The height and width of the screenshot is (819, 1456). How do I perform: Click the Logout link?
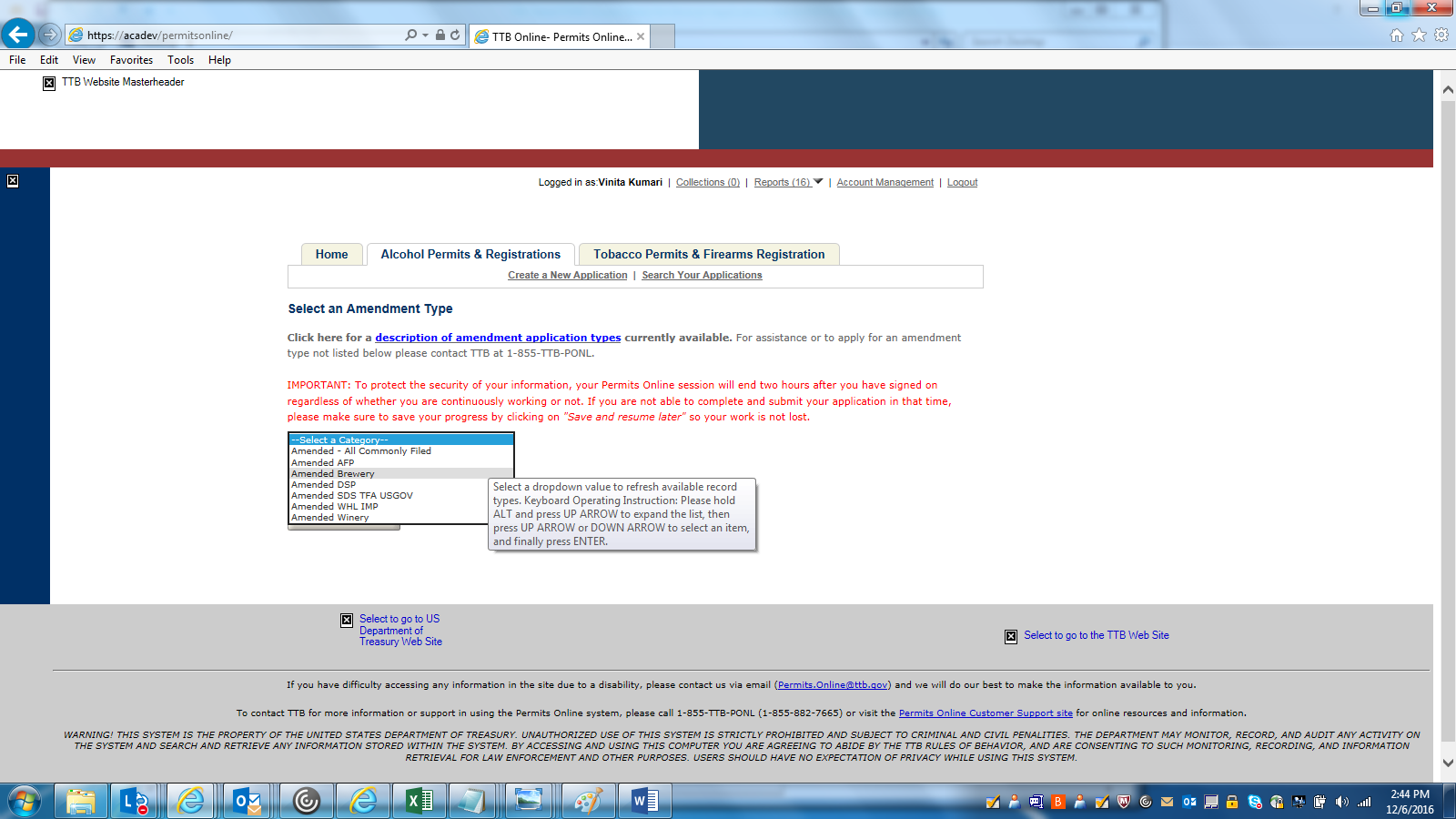(963, 183)
